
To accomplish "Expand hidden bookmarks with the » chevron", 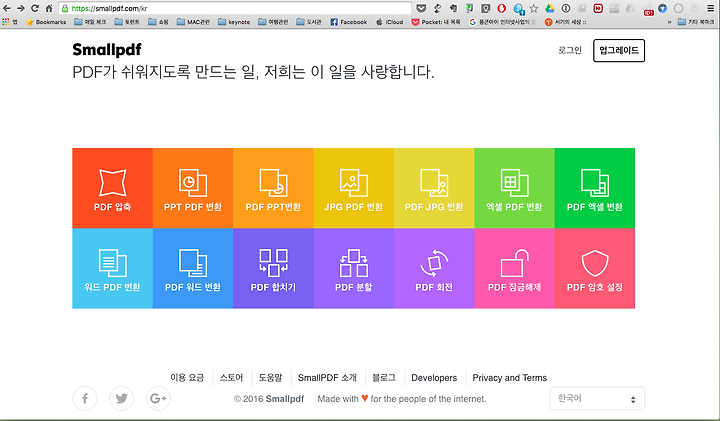I will click(669, 22).
